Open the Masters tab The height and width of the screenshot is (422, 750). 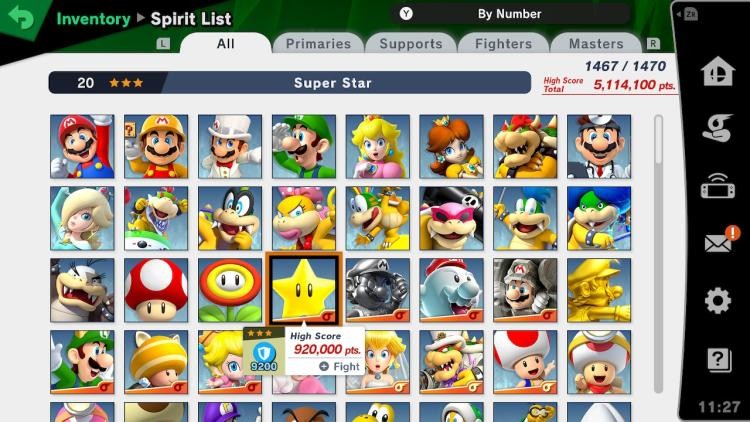click(596, 44)
